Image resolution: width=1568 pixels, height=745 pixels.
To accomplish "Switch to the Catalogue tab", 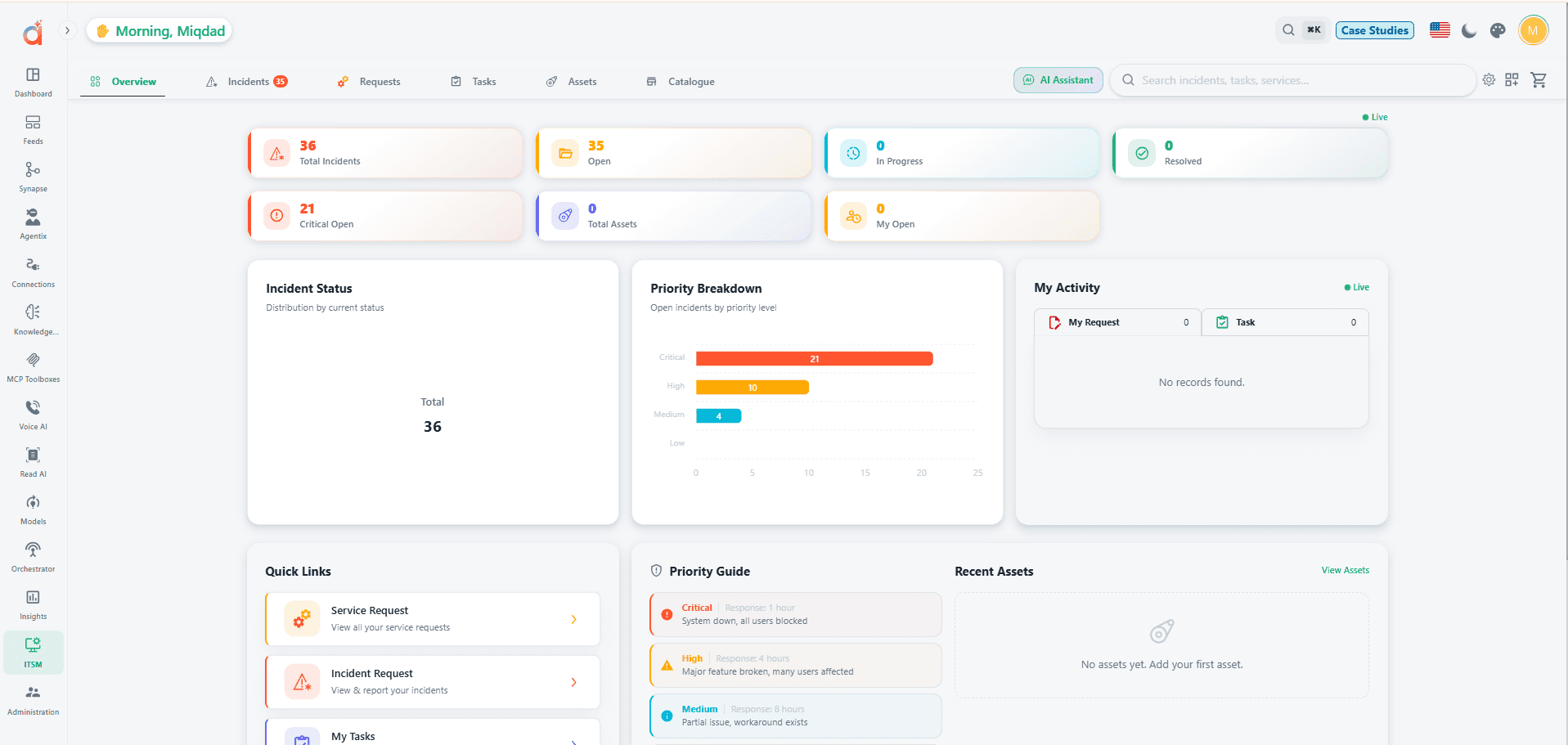I will coord(681,82).
